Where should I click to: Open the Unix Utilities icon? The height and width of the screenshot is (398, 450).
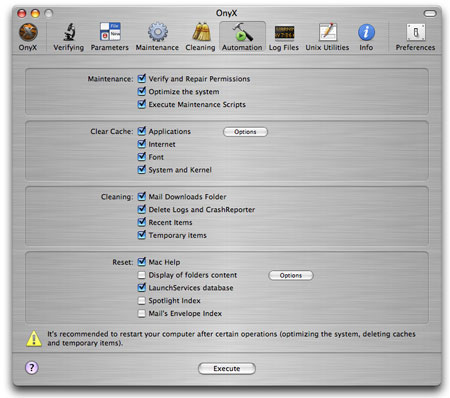coord(327,32)
